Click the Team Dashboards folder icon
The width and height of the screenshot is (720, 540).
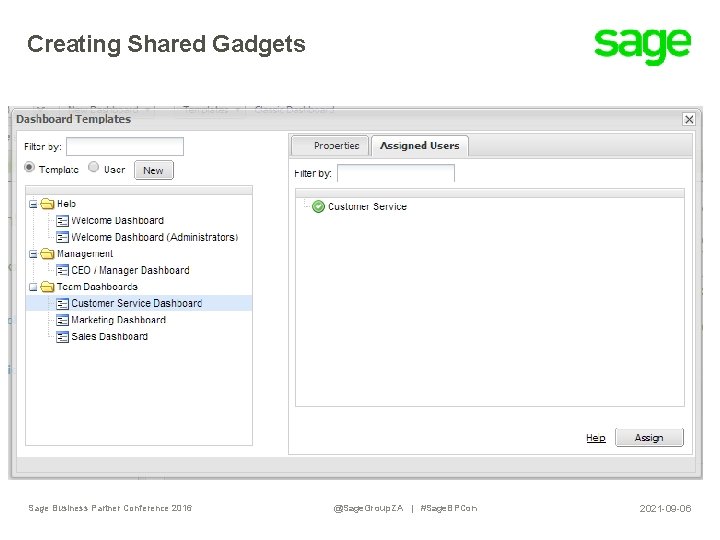(47, 287)
